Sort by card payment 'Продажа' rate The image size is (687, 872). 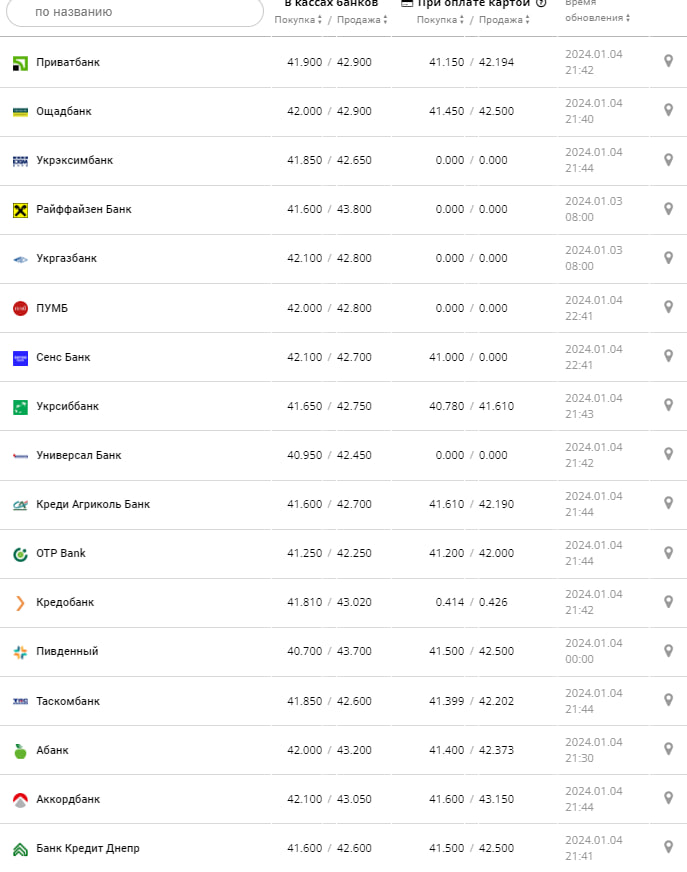click(x=504, y=20)
